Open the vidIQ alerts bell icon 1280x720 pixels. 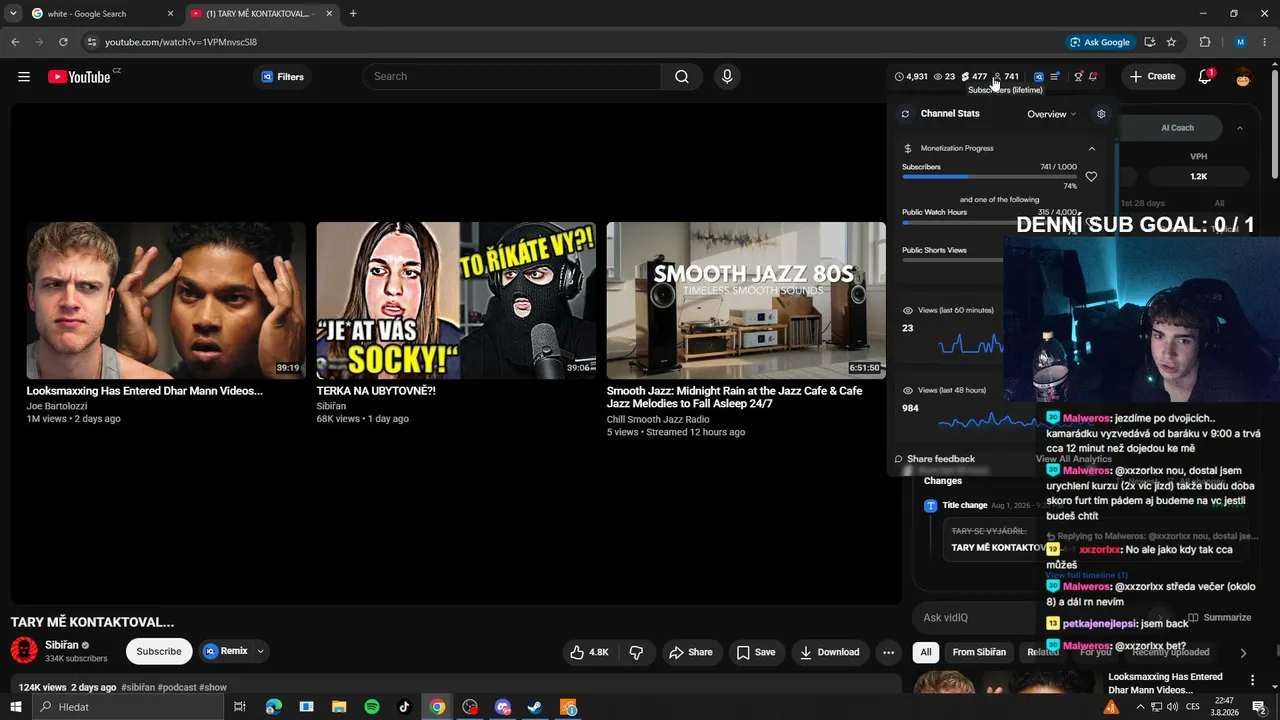pyautogui.click(x=1094, y=77)
